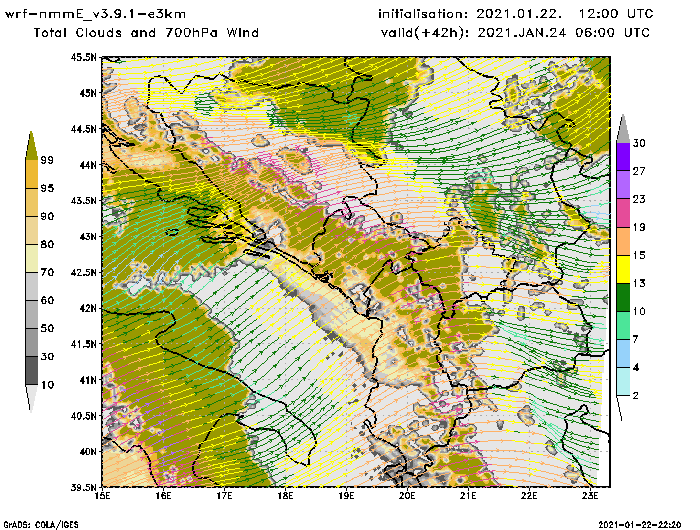Click the 40N latitude label
This screenshot has height=530, width=700.
click(88, 451)
